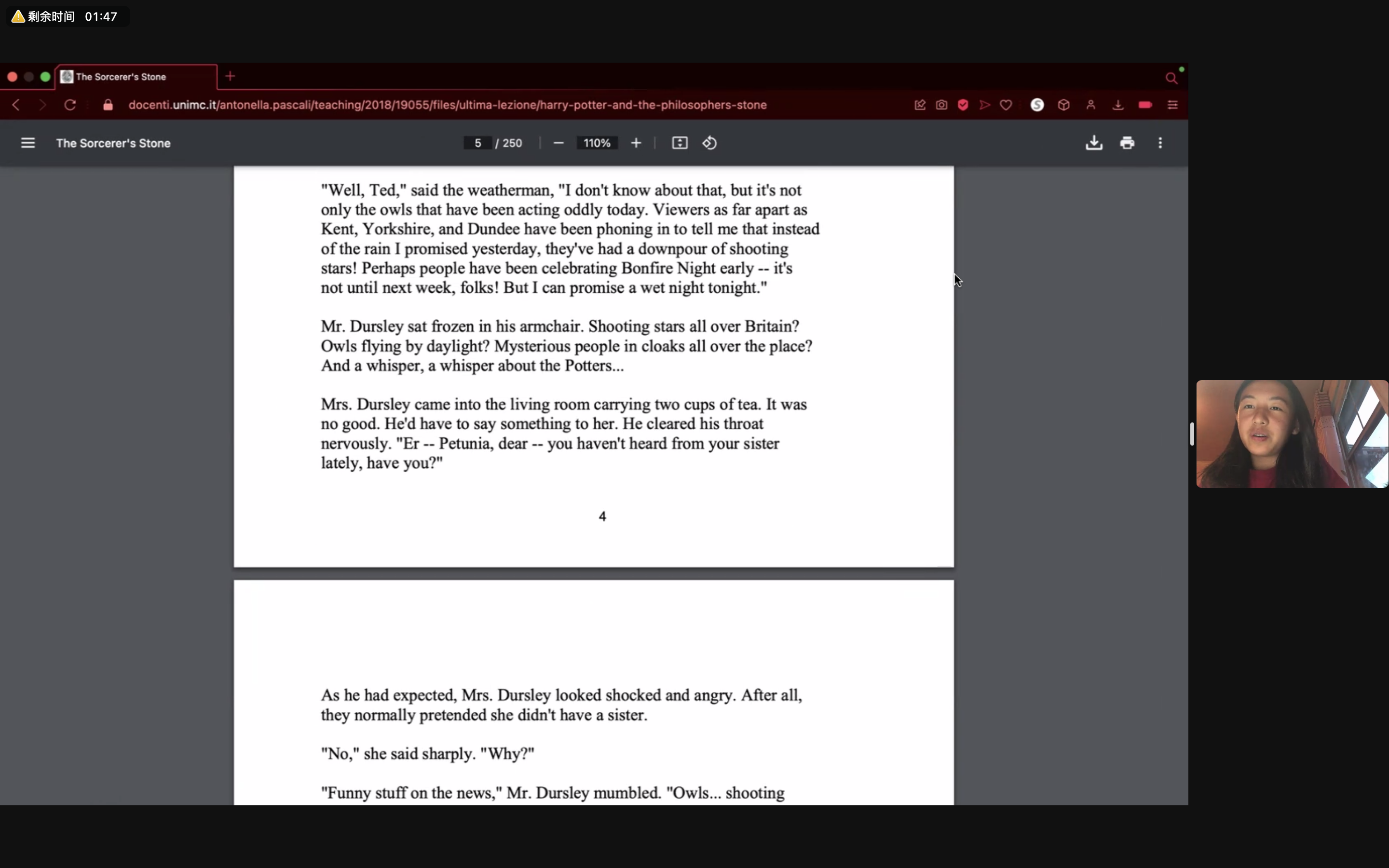Open the pinboard edit icon
Screen dimensions: 1389x868
(x=920, y=105)
